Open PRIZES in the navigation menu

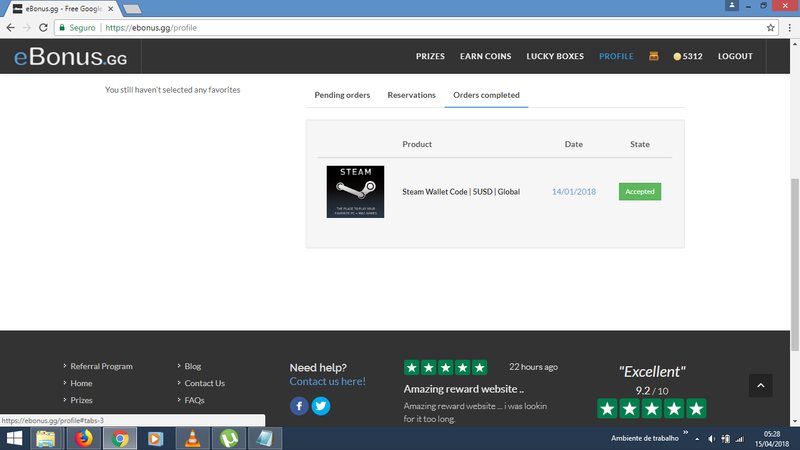[x=430, y=56]
